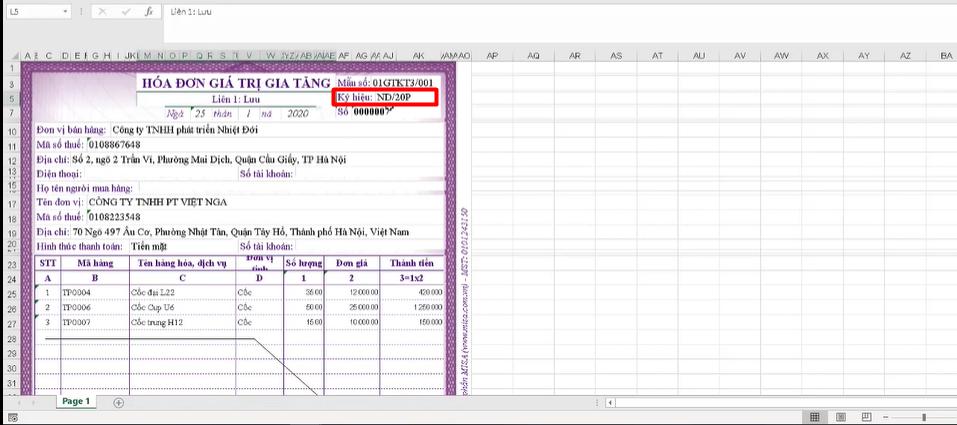
Task: Click inside the formula bar text
Action: 192,12
